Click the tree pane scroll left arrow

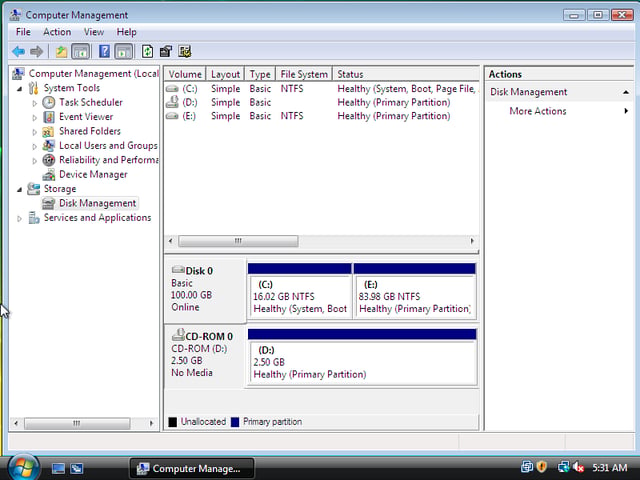16,423
